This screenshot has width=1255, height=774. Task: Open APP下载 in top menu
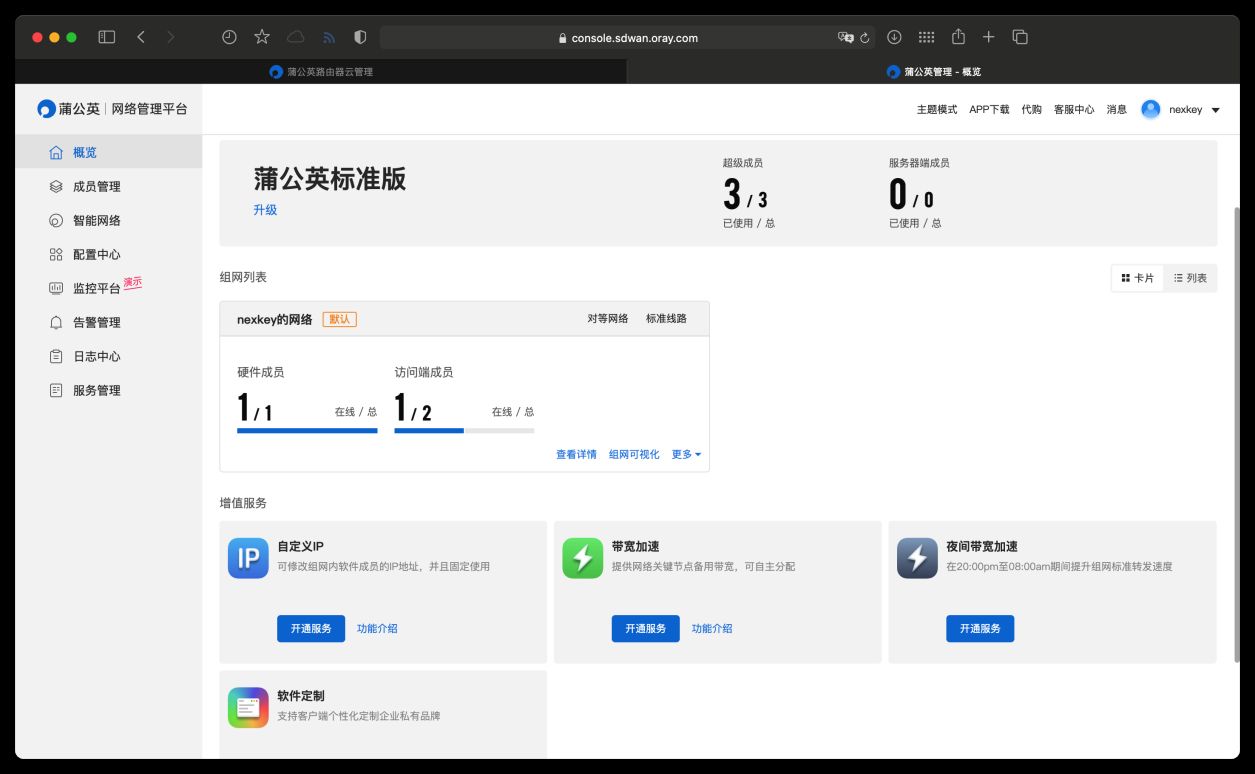click(x=989, y=110)
